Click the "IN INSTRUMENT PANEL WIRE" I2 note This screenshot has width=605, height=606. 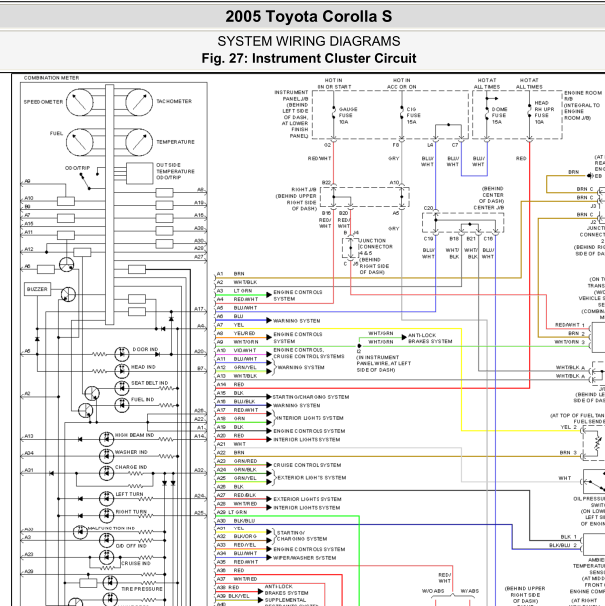pyautogui.click(x=383, y=364)
